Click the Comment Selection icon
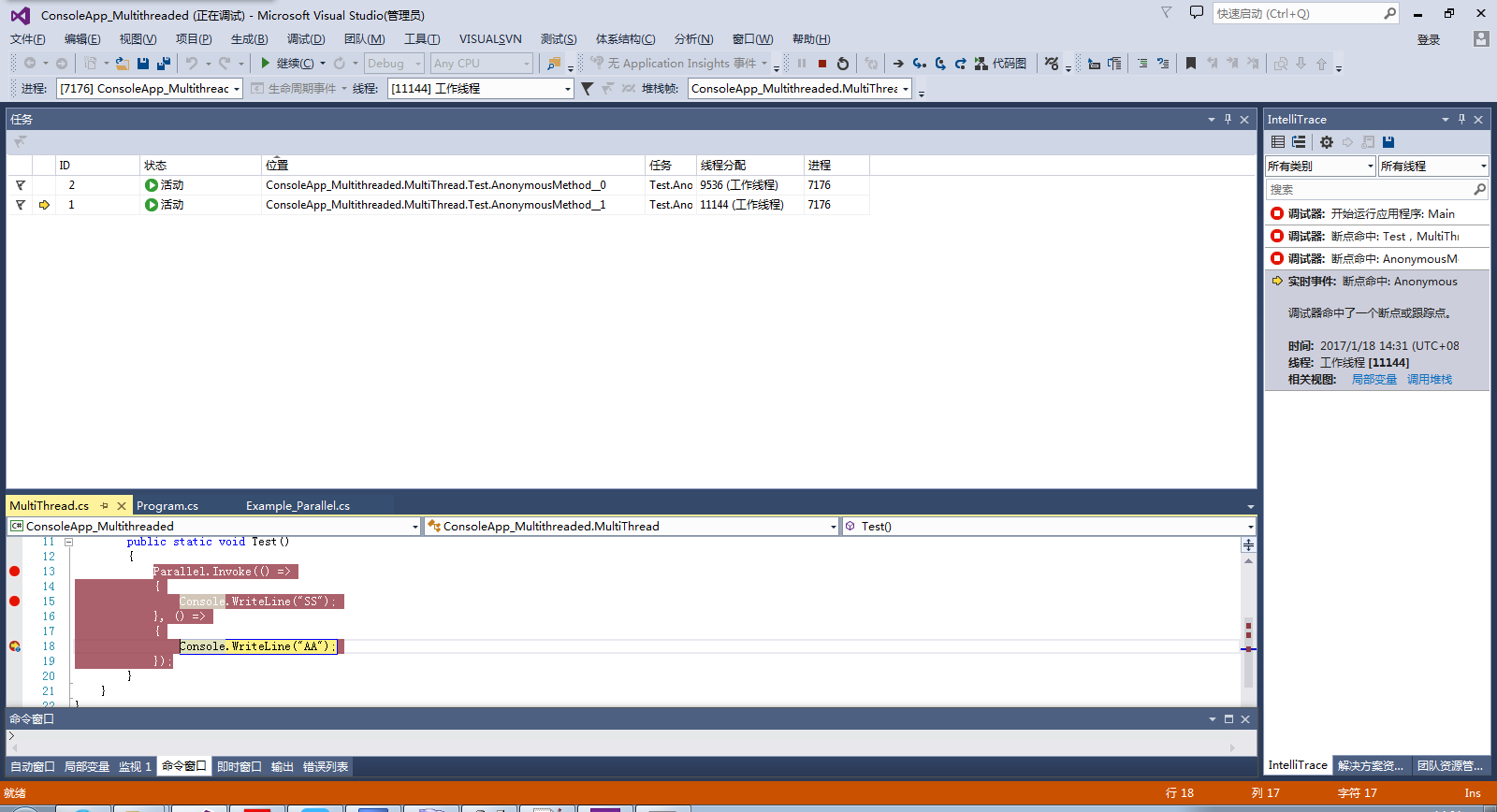Screen dimensions: 1497x812 (x=1142, y=64)
